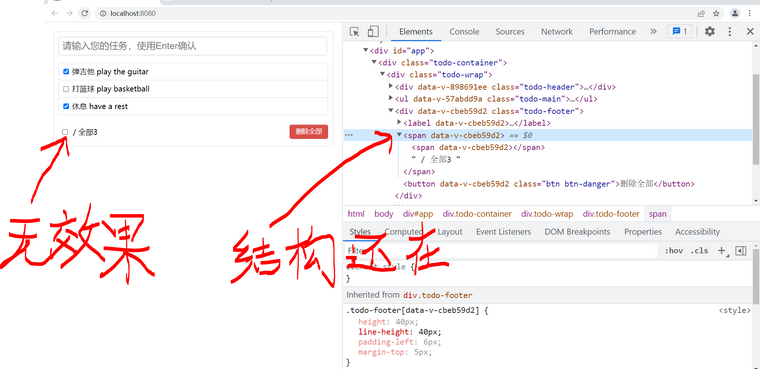Collapse the todo-footer div node
This screenshot has height=369, width=760.
[391, 111]
